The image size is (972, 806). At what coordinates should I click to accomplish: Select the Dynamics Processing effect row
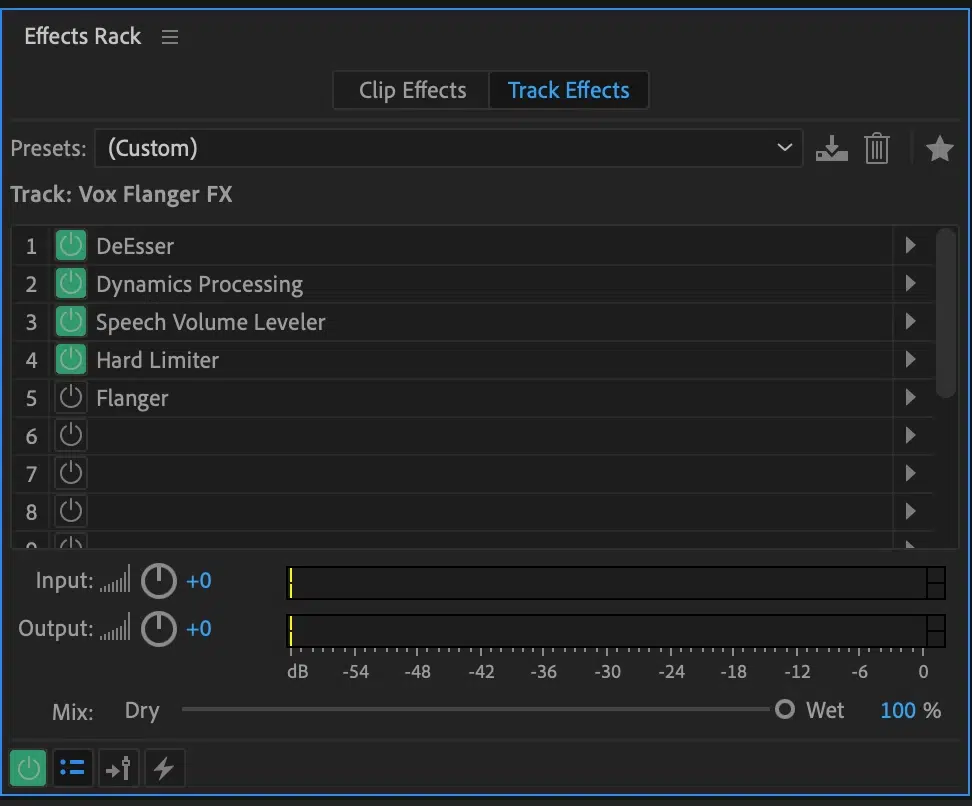point(472,284)
